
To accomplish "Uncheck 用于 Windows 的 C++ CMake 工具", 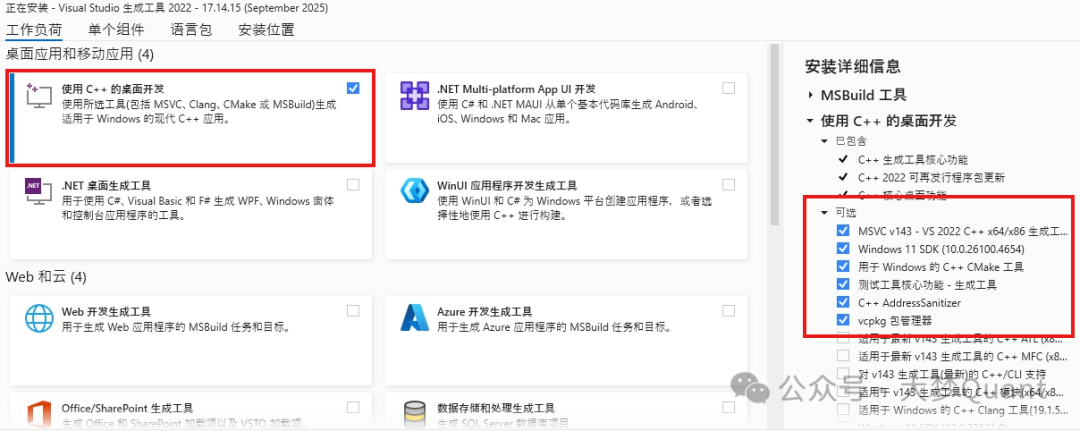I will (x=843, y=266).
